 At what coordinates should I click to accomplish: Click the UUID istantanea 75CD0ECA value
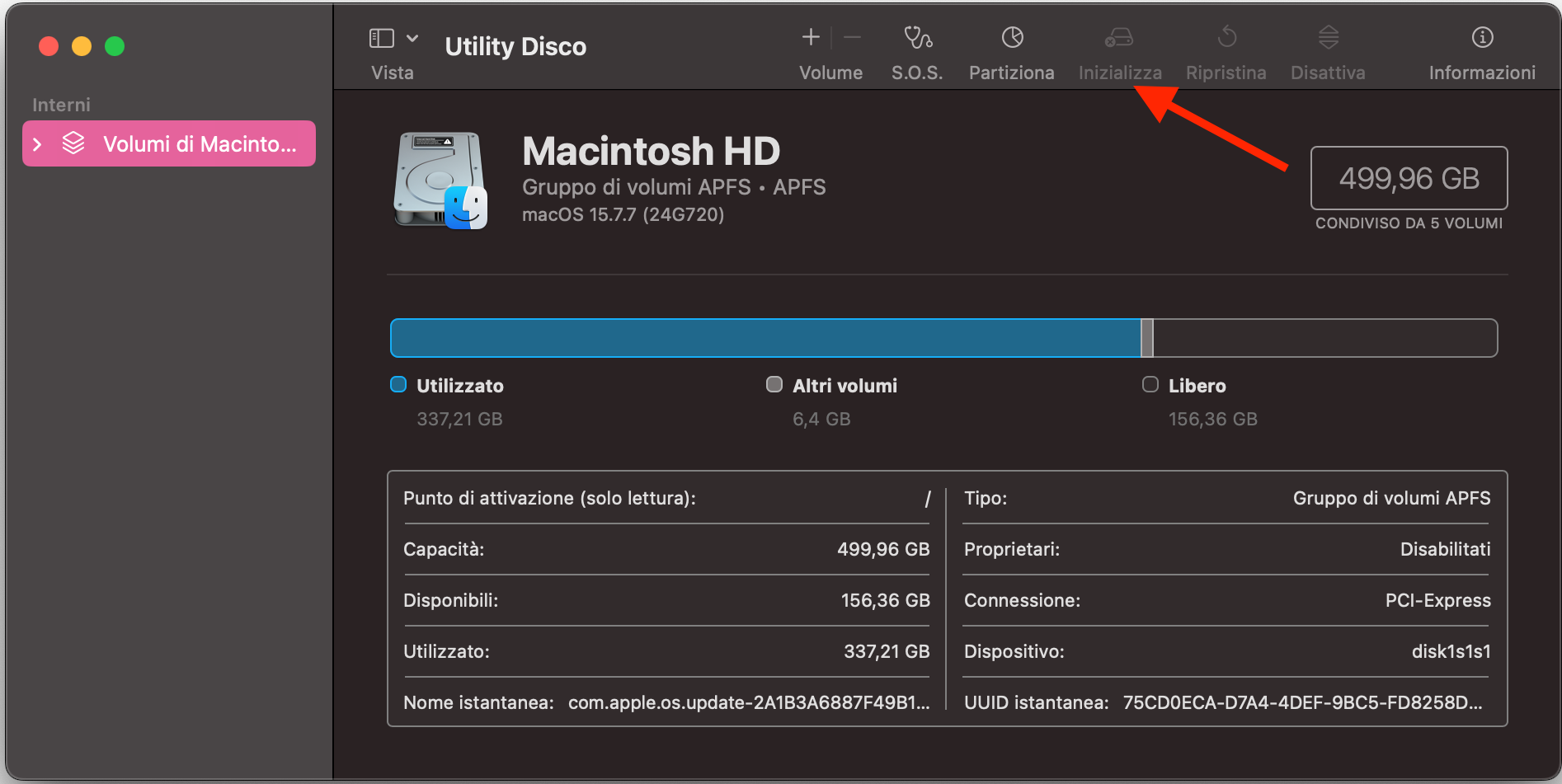point(1303,702)
